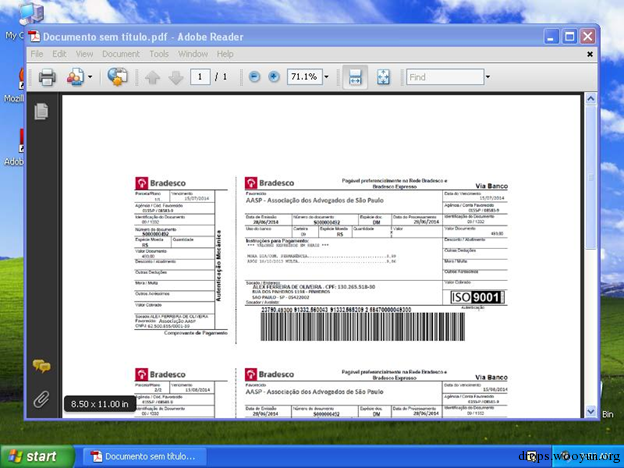Show the Pages thumbnails panel
The width and height of the screenshot is (624, 468).
coord(41,111)
